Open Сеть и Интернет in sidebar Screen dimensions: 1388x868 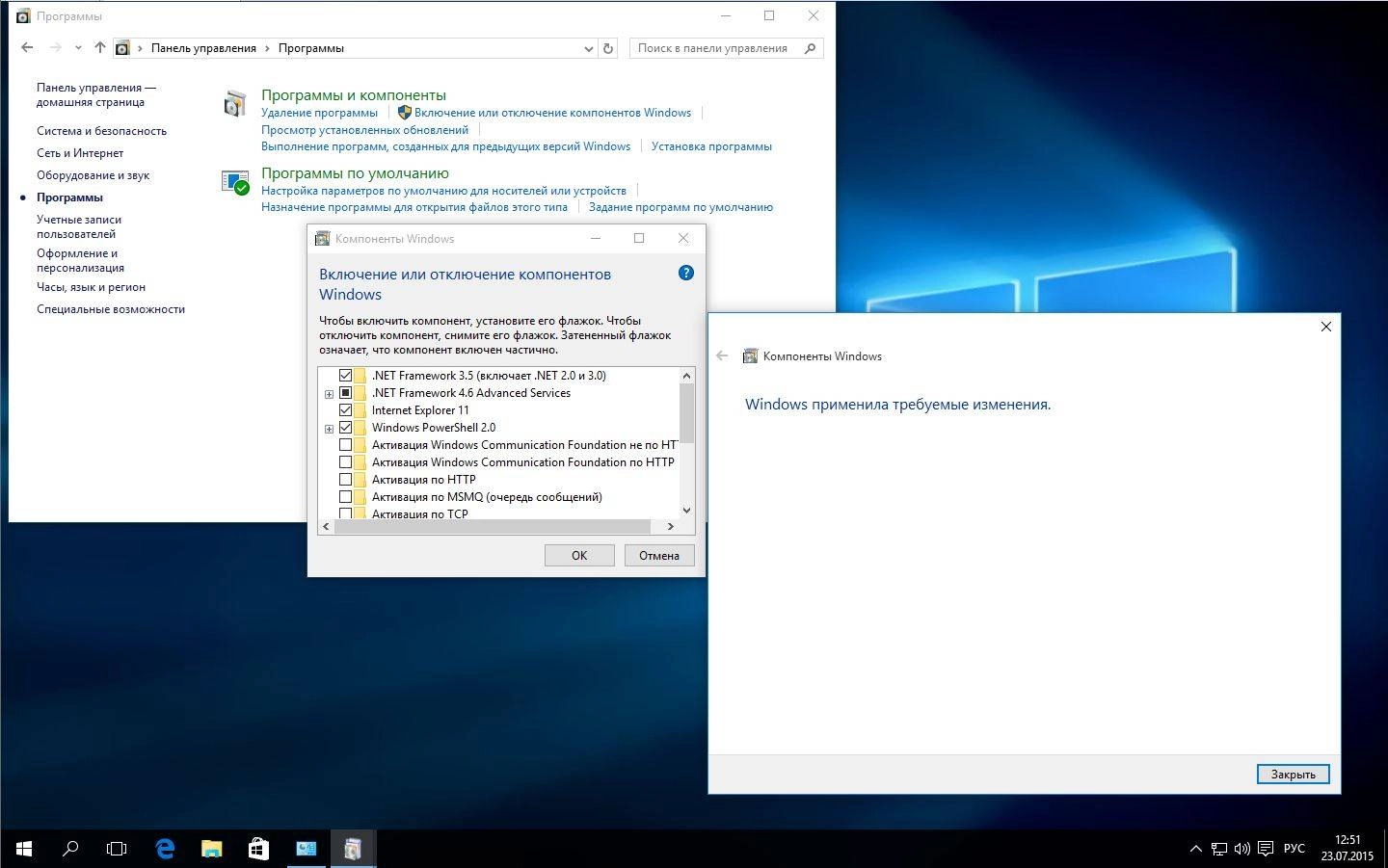click(80, 153)
